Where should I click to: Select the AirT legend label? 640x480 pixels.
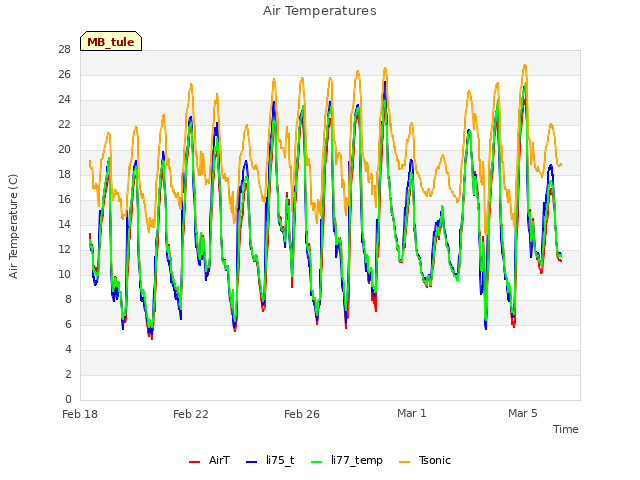click(x=219, y=460)
